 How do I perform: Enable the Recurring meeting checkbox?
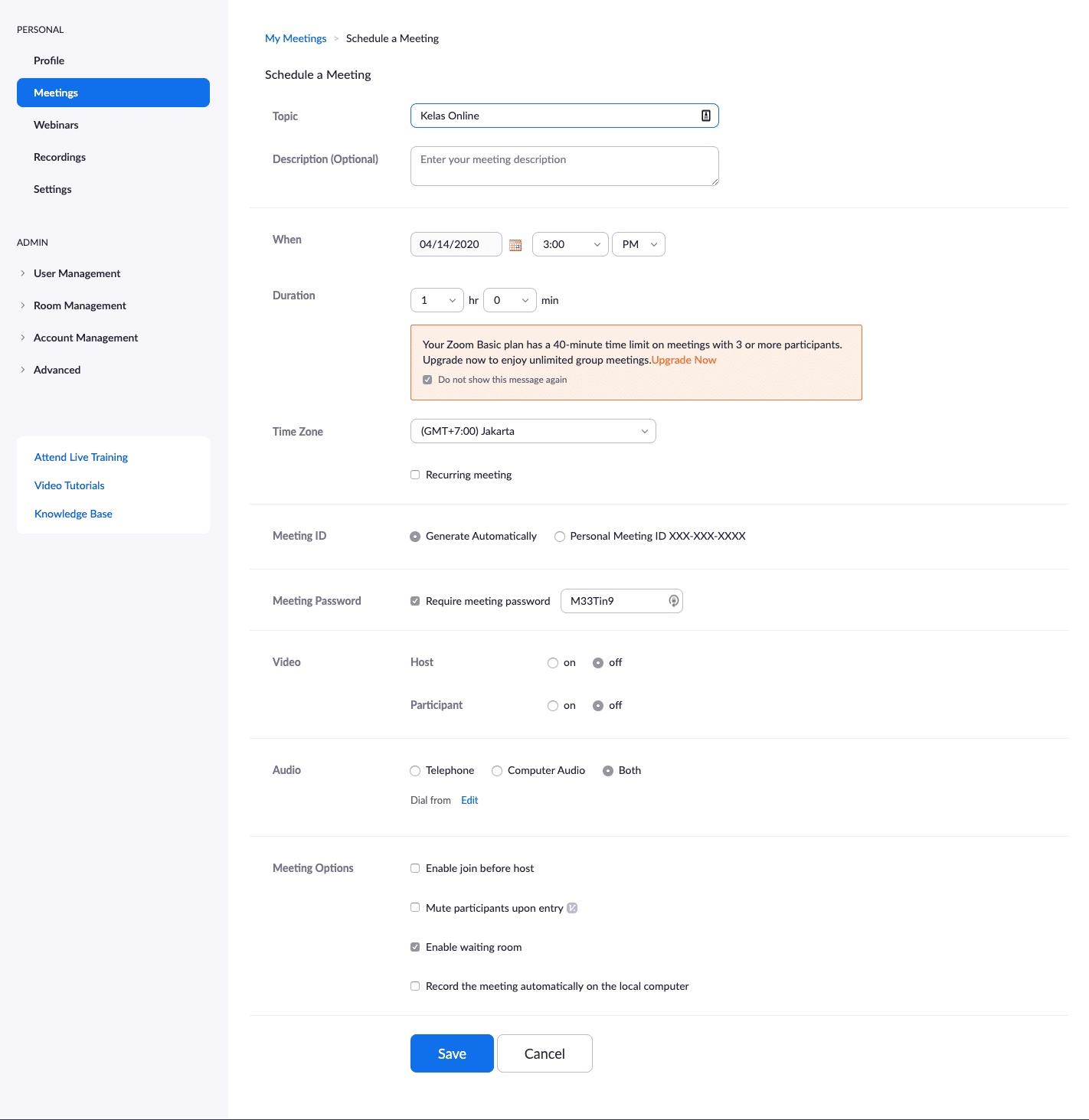[415, 475]
